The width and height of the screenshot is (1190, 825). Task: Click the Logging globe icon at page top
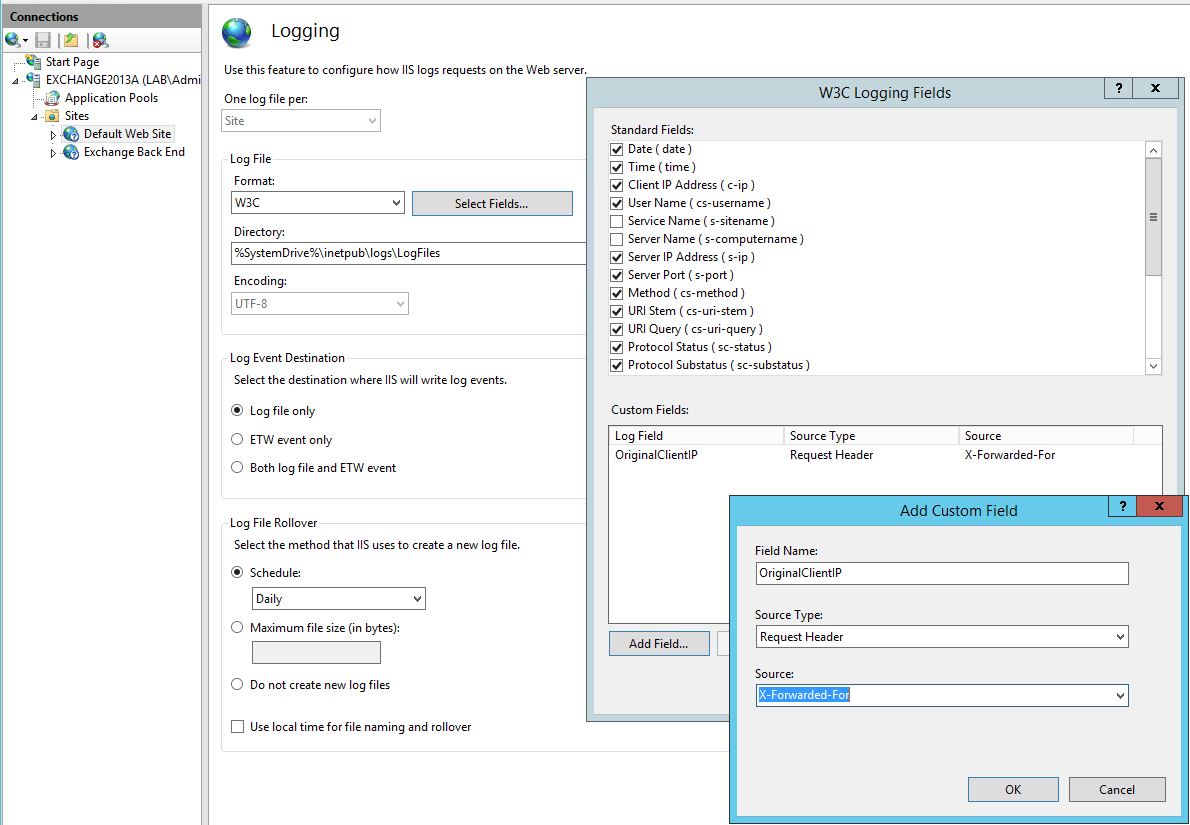point(236,31)
